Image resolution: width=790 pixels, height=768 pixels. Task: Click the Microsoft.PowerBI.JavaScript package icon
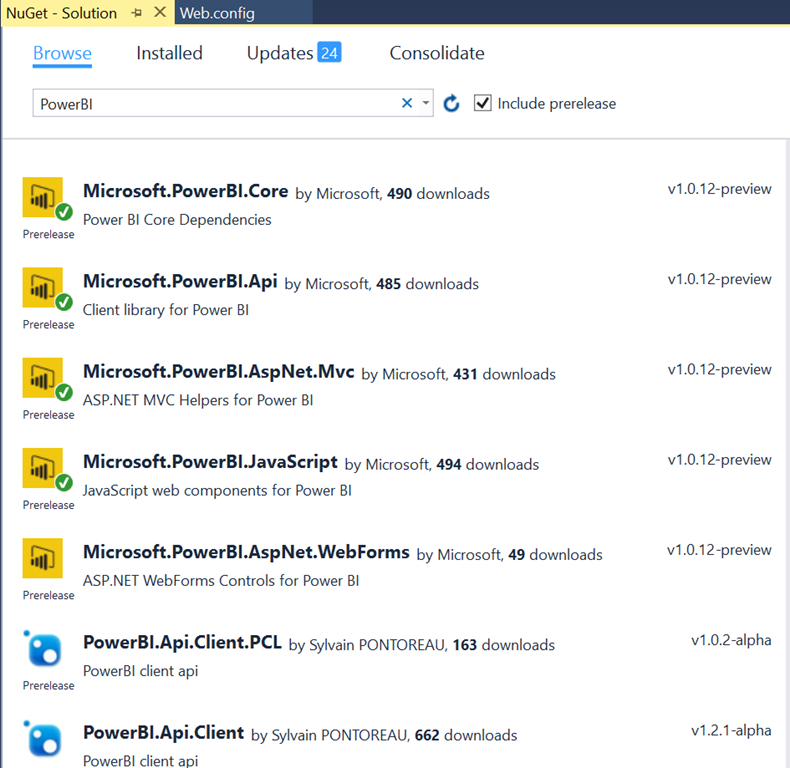(43, 468)
